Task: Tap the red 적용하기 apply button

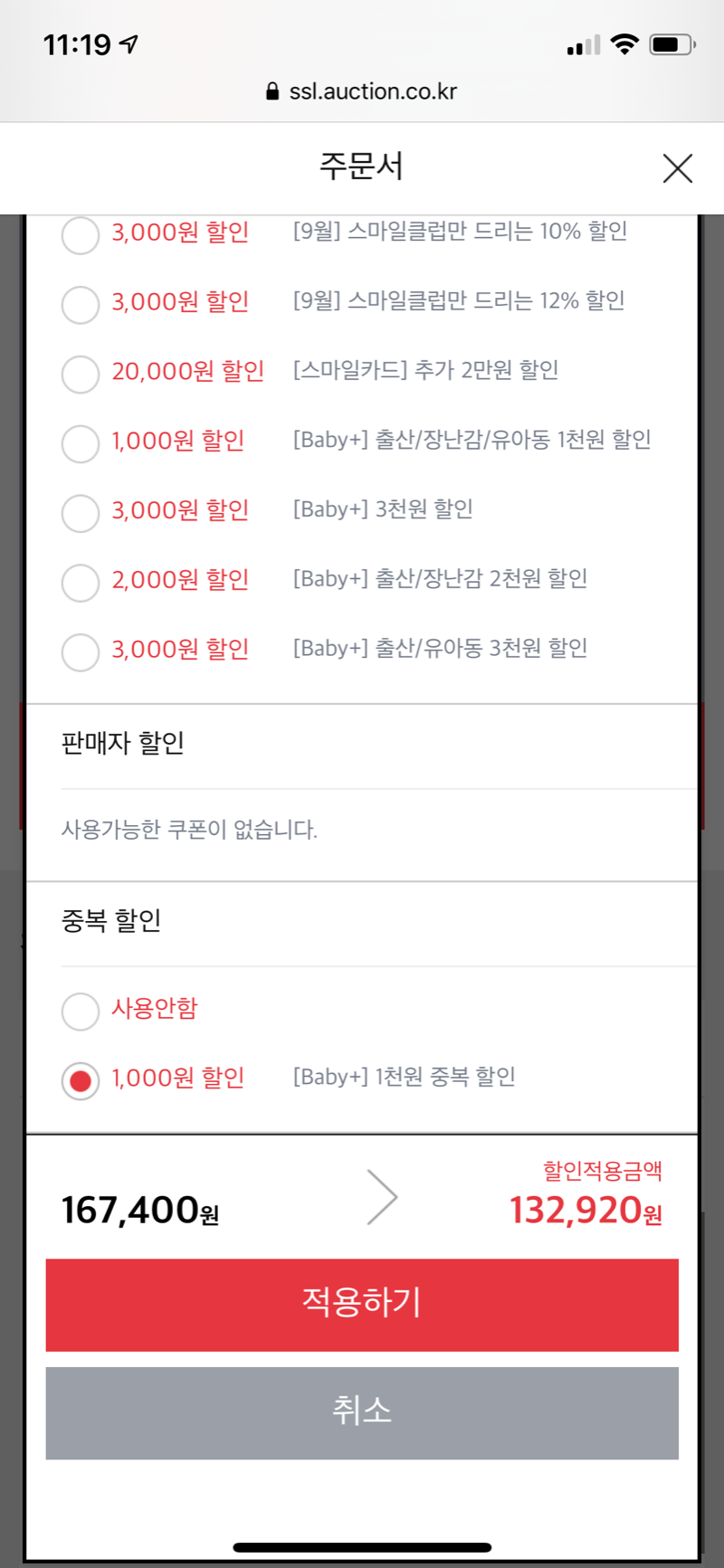Action: [362, 1305]
